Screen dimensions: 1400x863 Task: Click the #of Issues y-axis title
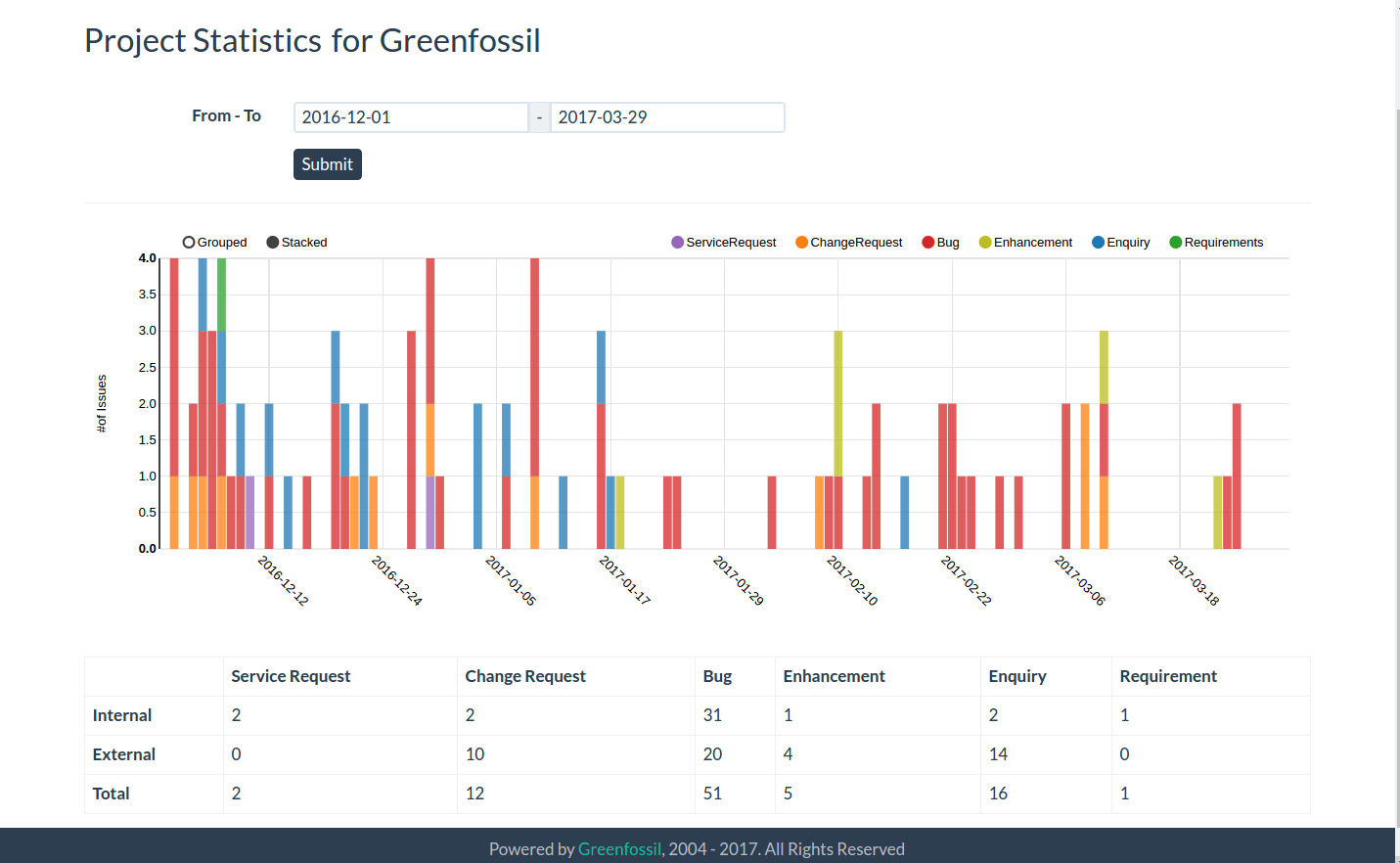pos(101,403)
